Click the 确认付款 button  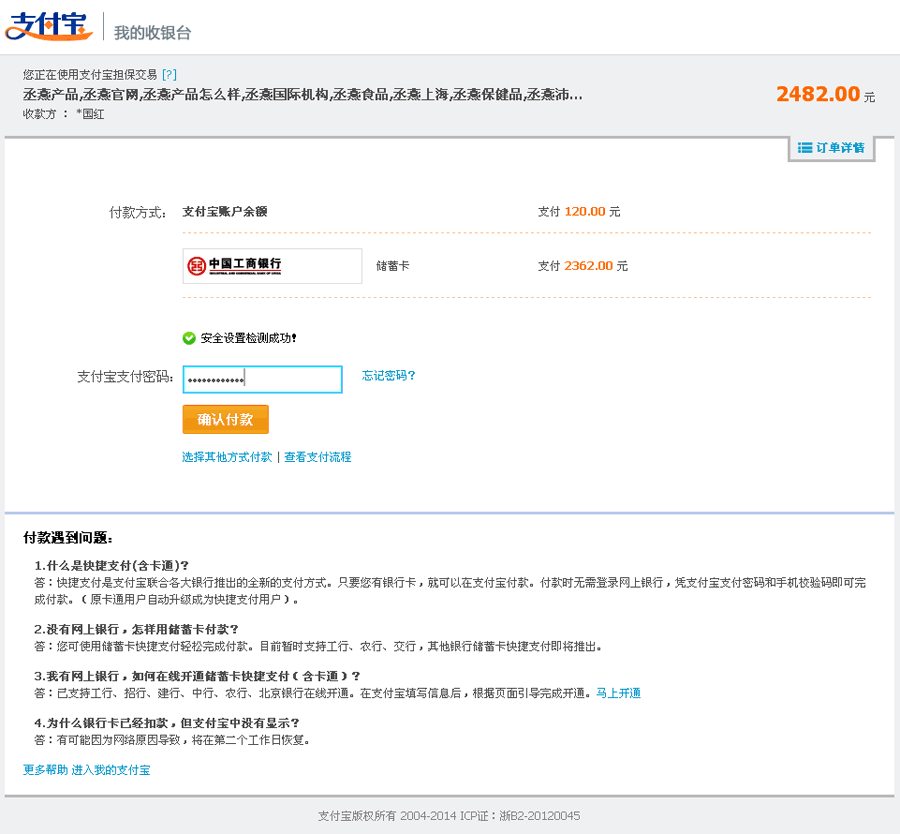[226, 420]
